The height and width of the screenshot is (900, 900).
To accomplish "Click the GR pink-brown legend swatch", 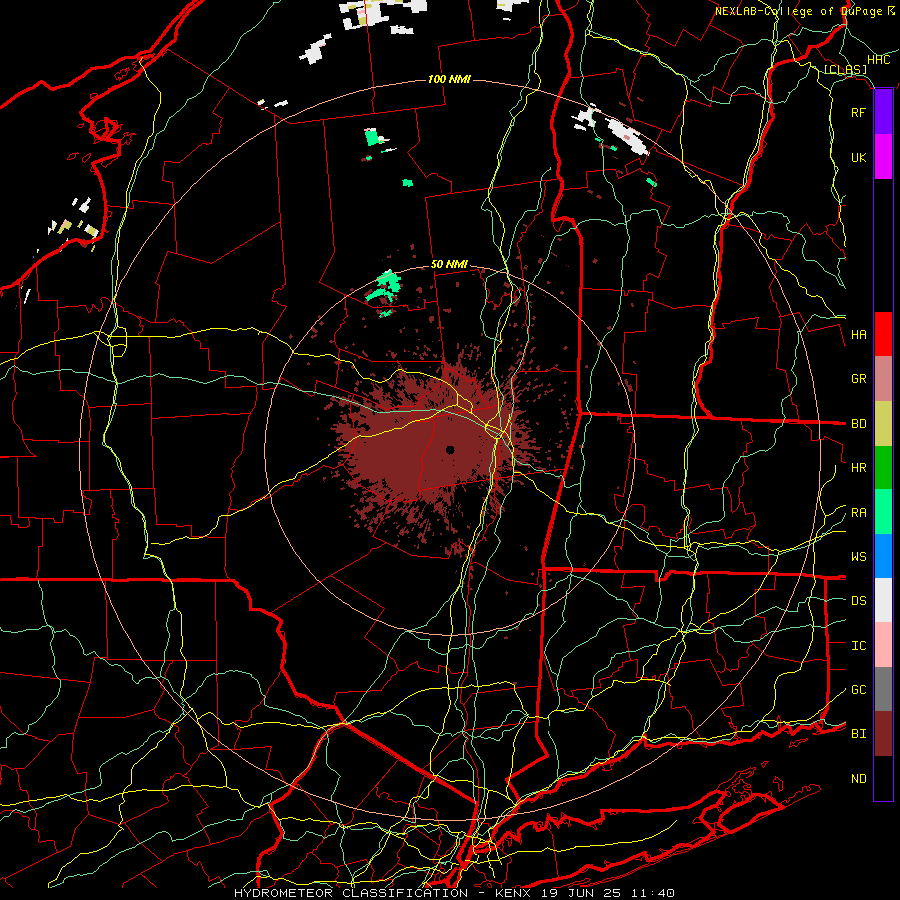I will pos(883,379).
